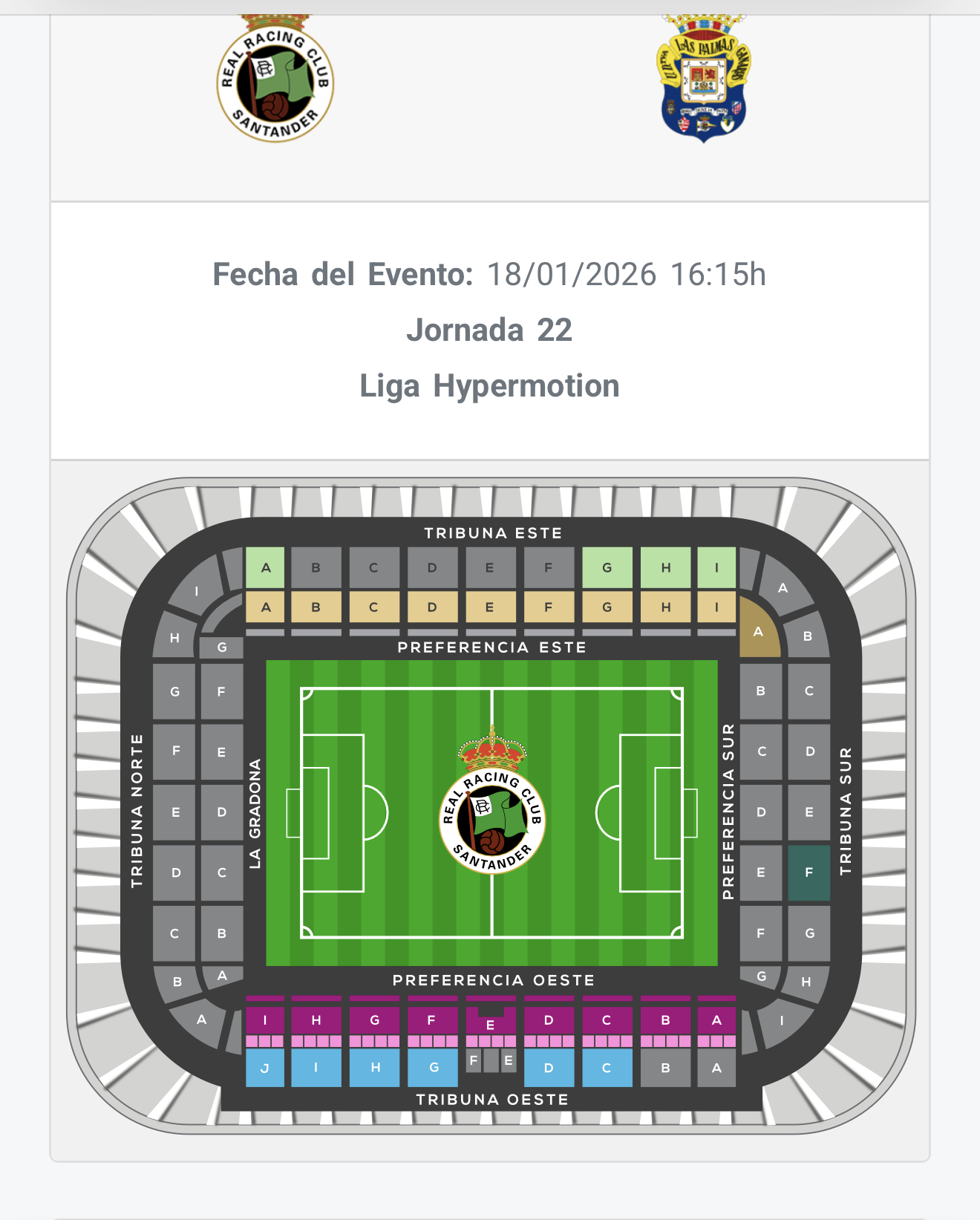This screenshot has height=1220, width=980.
Task: Choose magenta section F in Preferencia Oeste
Action: pos(431,1020)
